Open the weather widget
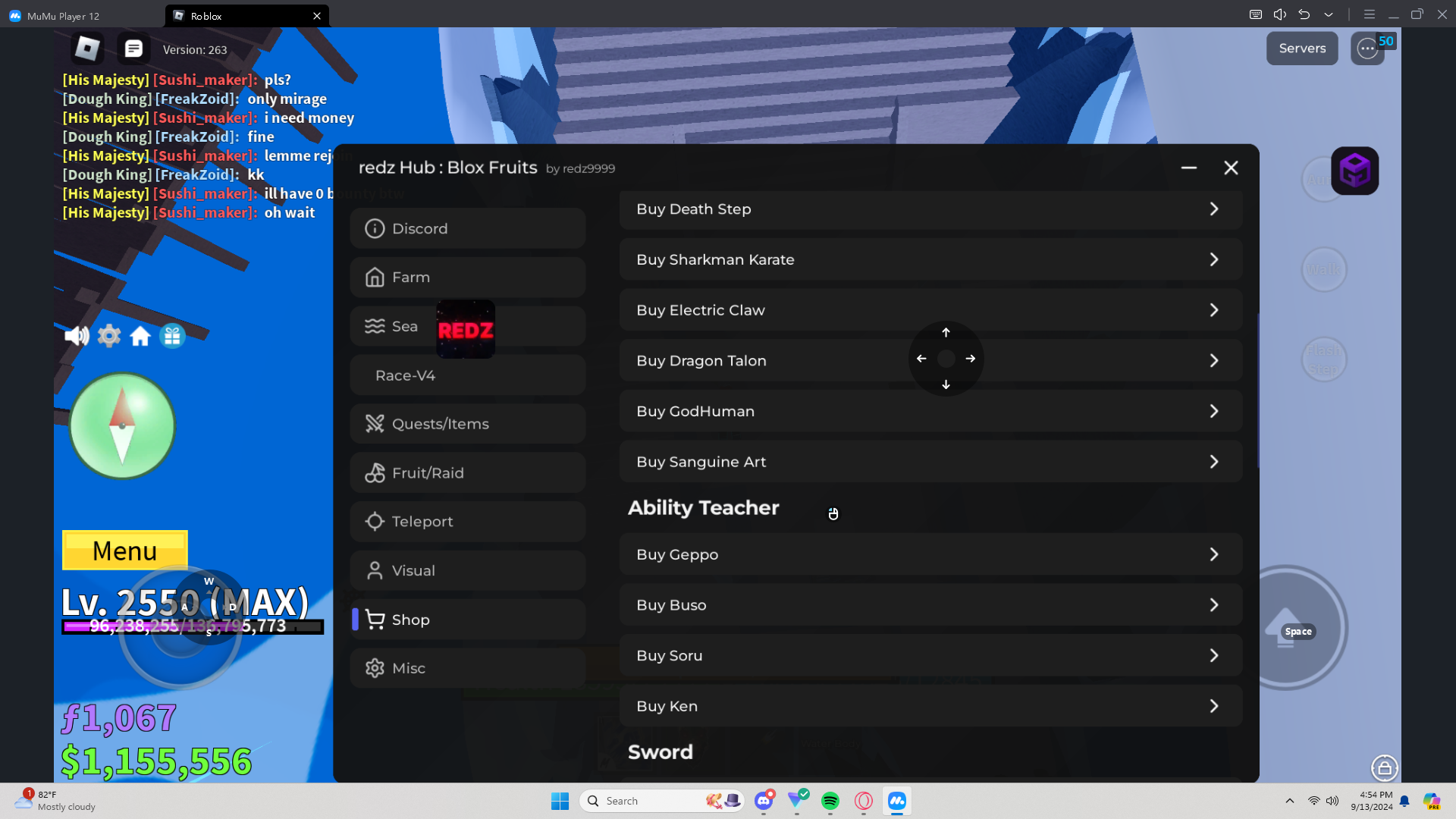1456x819 pixels. [x=56, y=801]
